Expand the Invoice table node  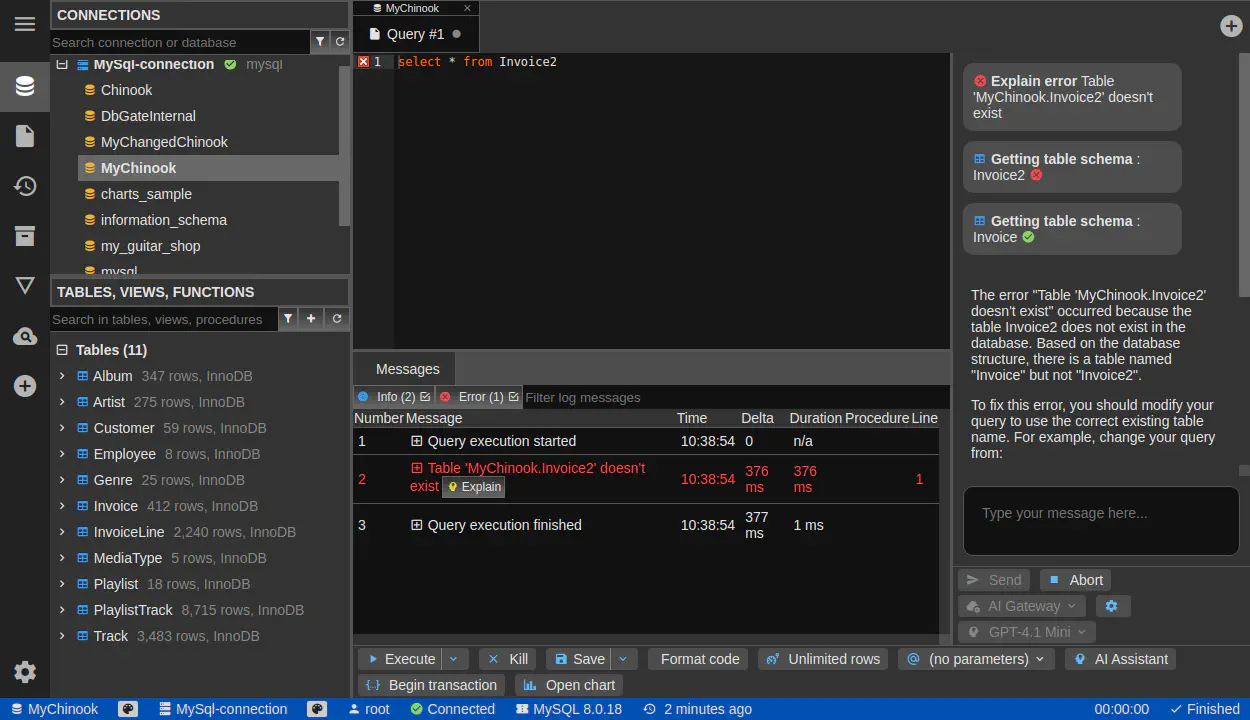click(62, 506)
